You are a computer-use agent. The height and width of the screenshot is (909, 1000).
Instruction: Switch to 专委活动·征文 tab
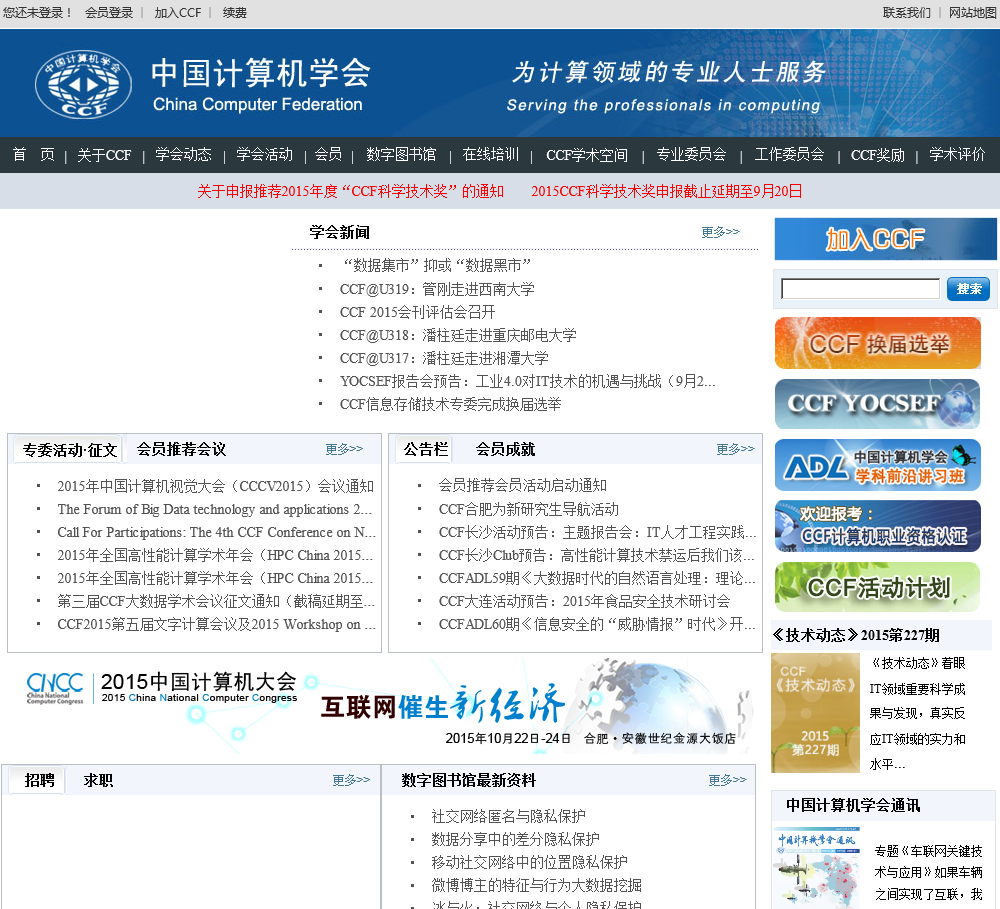70,450
